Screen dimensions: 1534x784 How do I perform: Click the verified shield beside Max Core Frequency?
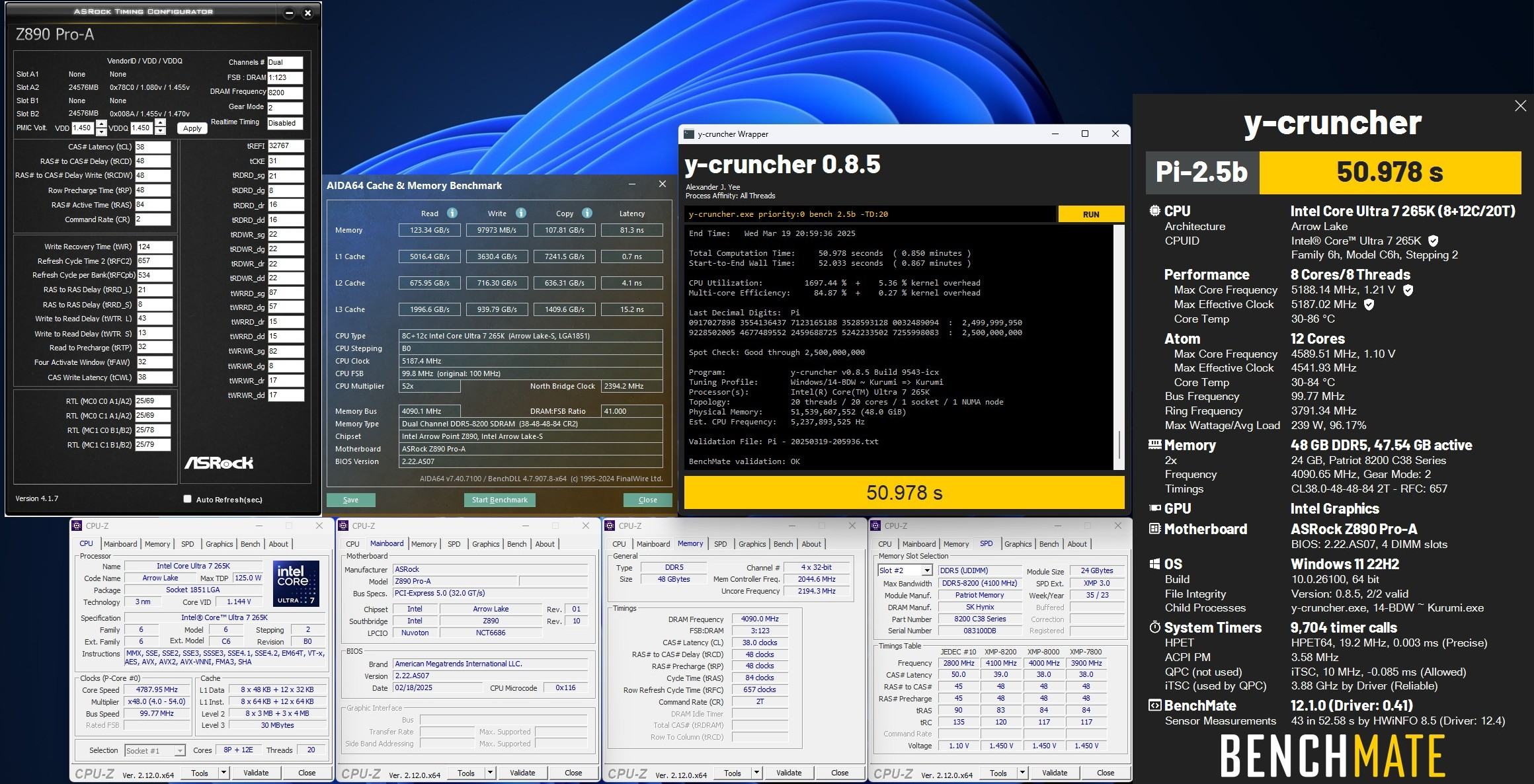(x=1408, y=290)
